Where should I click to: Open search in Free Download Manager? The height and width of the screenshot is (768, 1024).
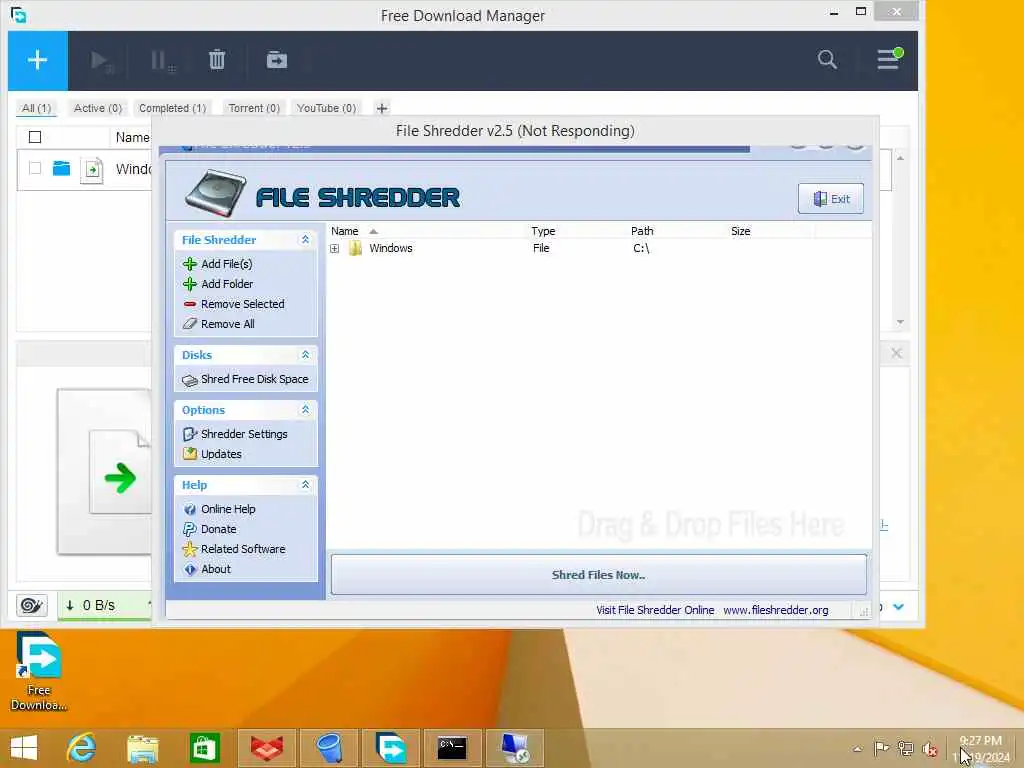[x=827, y=59]
